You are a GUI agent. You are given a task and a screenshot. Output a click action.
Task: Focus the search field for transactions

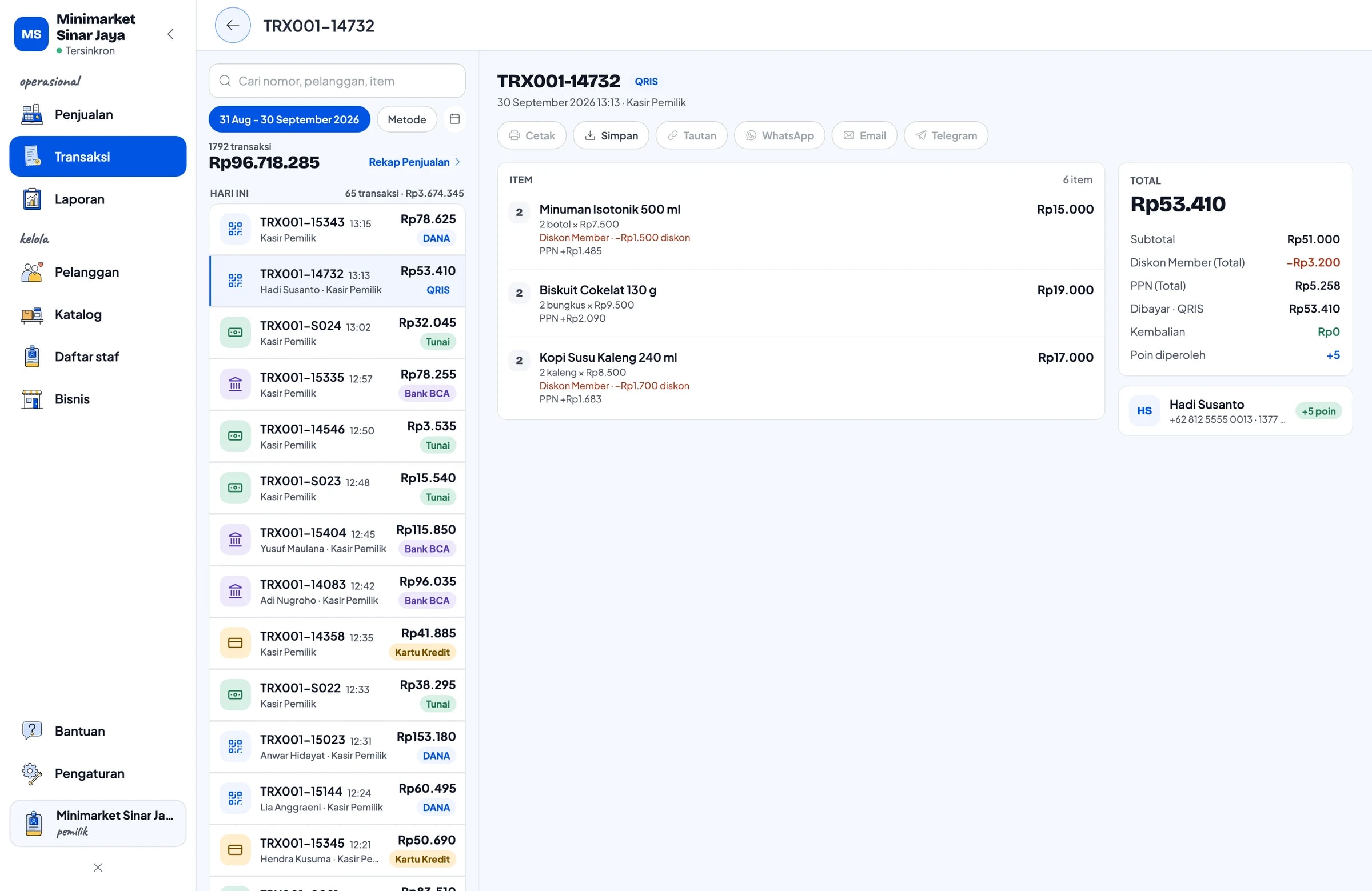[337, 81]
